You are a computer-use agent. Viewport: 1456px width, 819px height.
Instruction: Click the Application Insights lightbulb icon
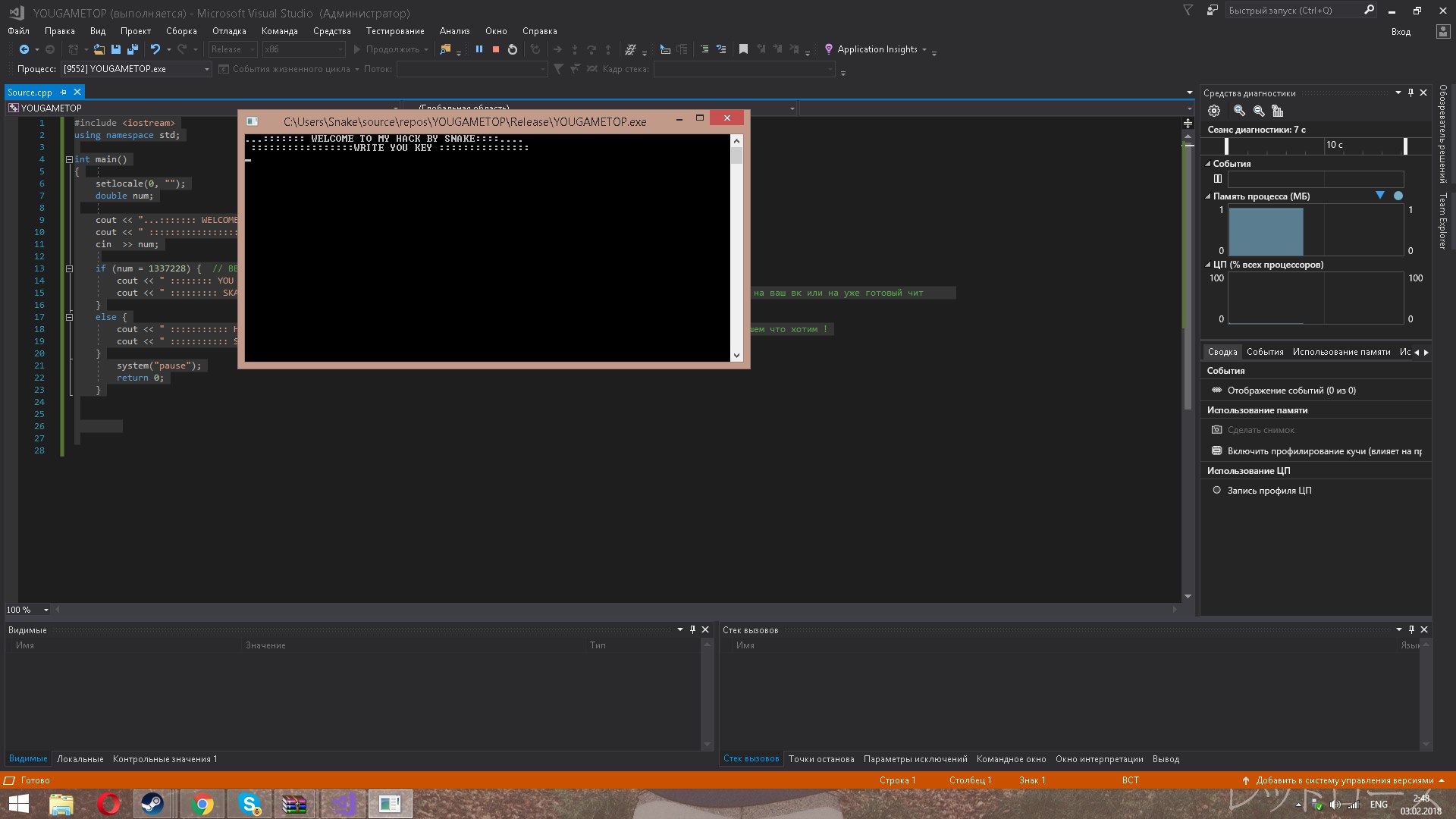[829, 49]
